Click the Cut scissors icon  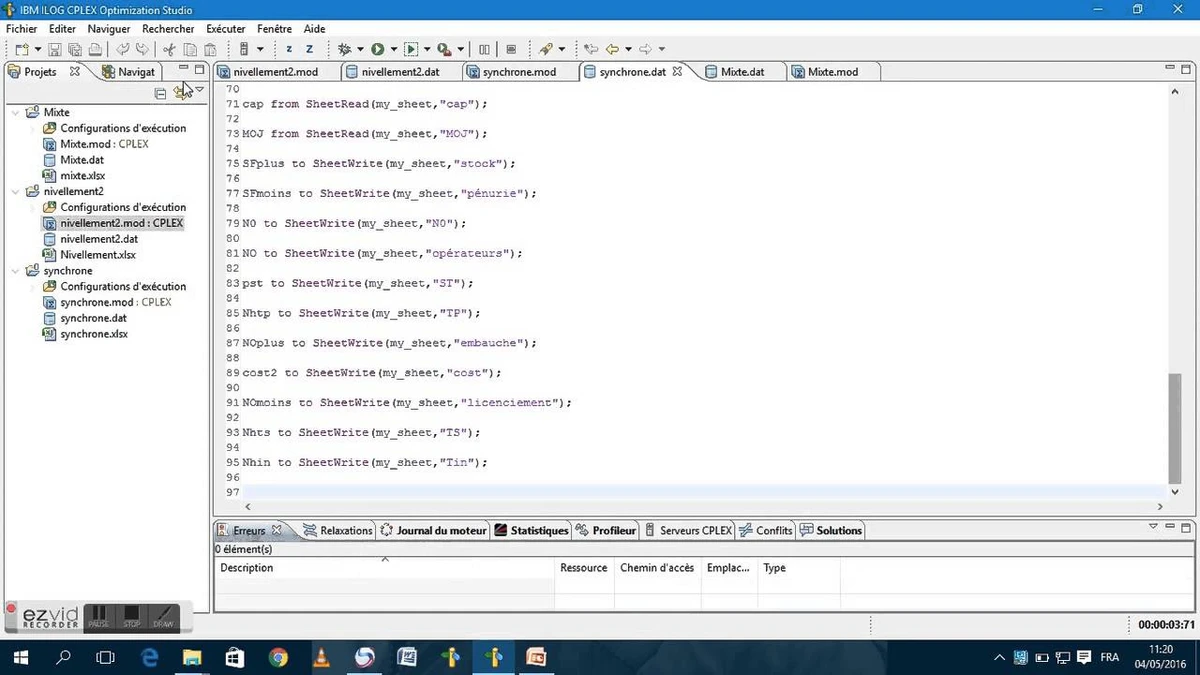tap(170, 49)
